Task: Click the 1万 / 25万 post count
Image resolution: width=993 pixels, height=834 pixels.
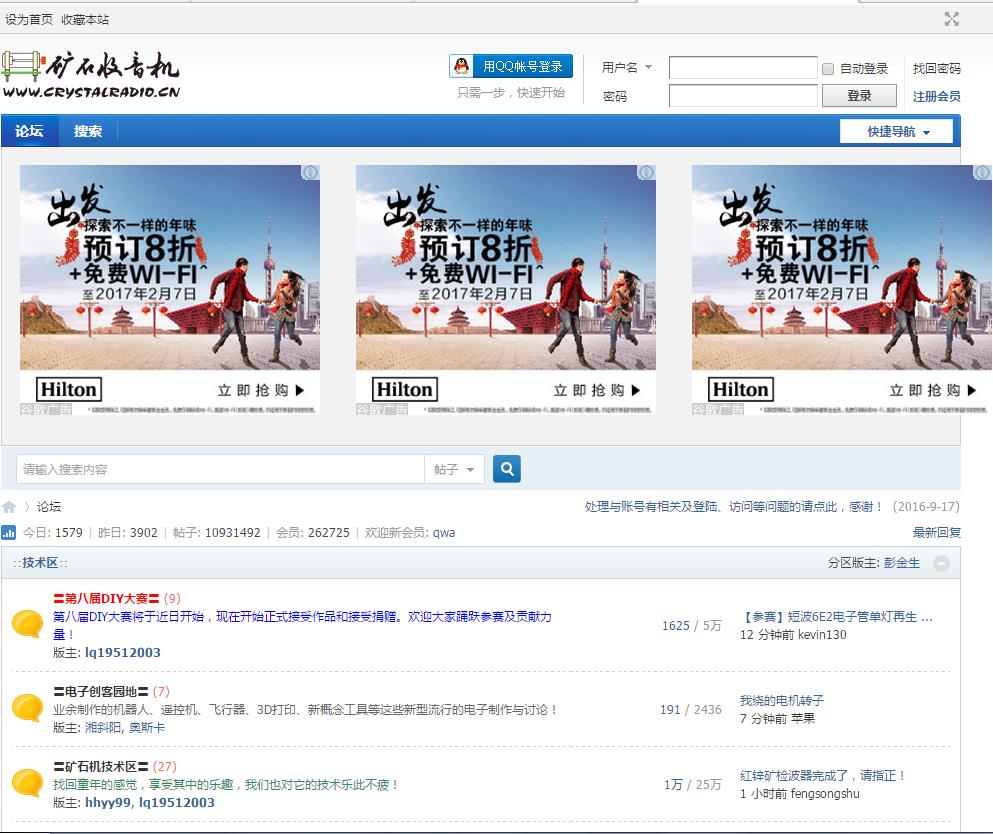Action: [x=693, y=785]
